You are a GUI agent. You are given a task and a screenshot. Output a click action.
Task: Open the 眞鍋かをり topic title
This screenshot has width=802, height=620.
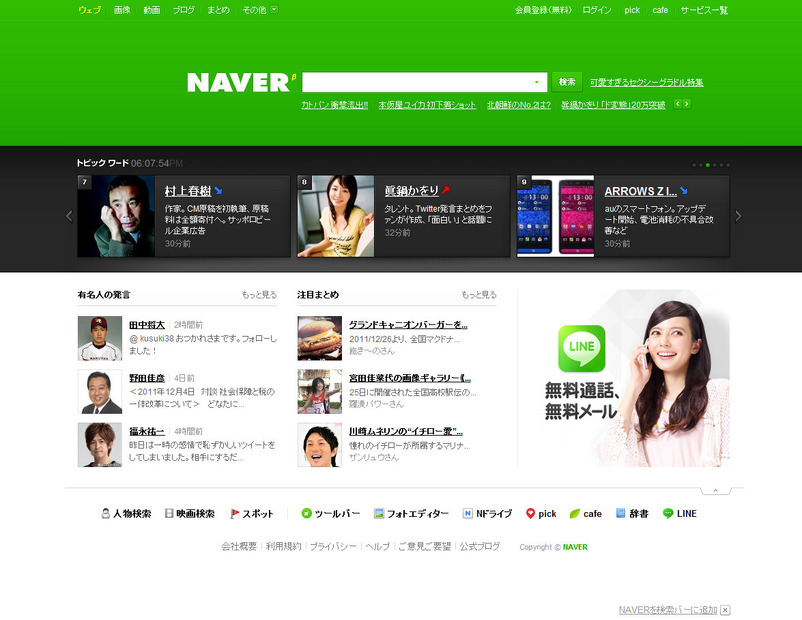412,191
